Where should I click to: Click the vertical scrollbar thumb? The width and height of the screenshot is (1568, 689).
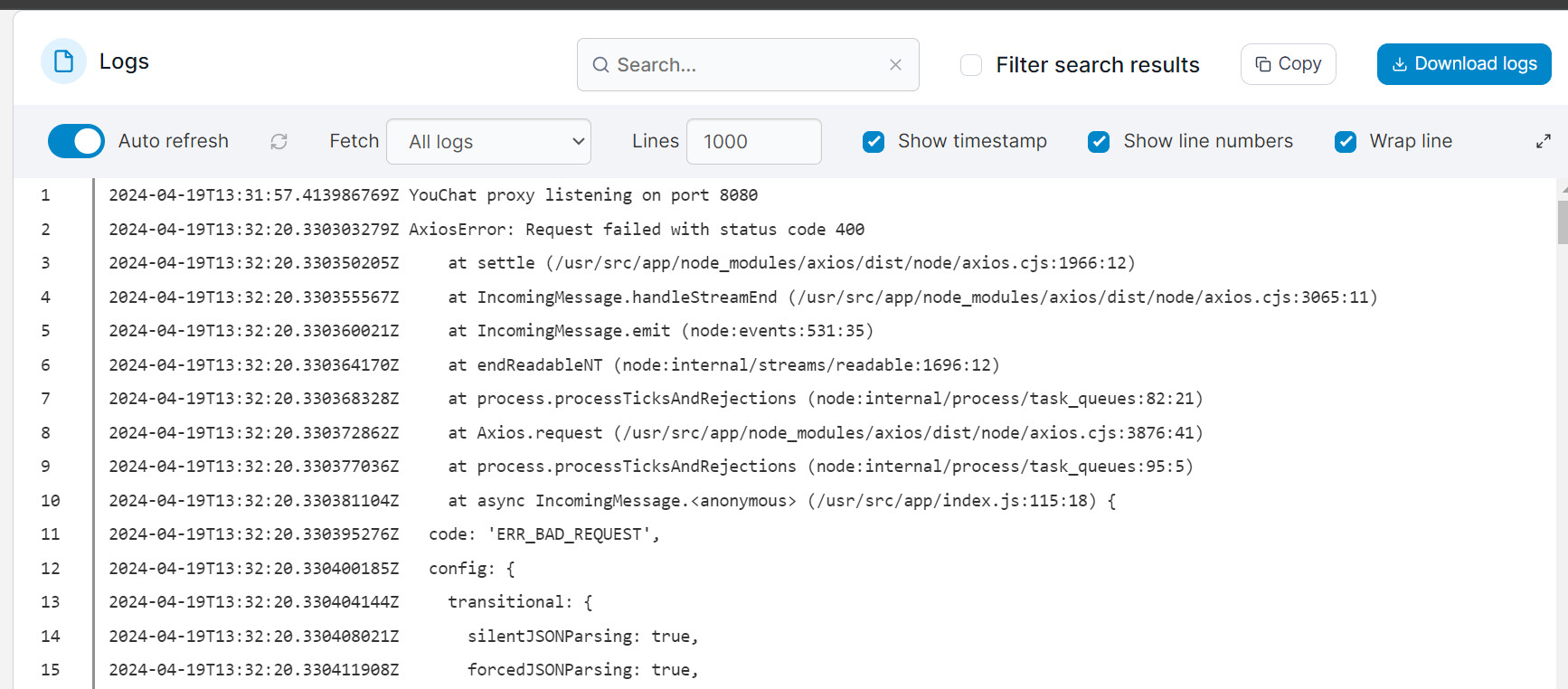(x=1562, y=222)
